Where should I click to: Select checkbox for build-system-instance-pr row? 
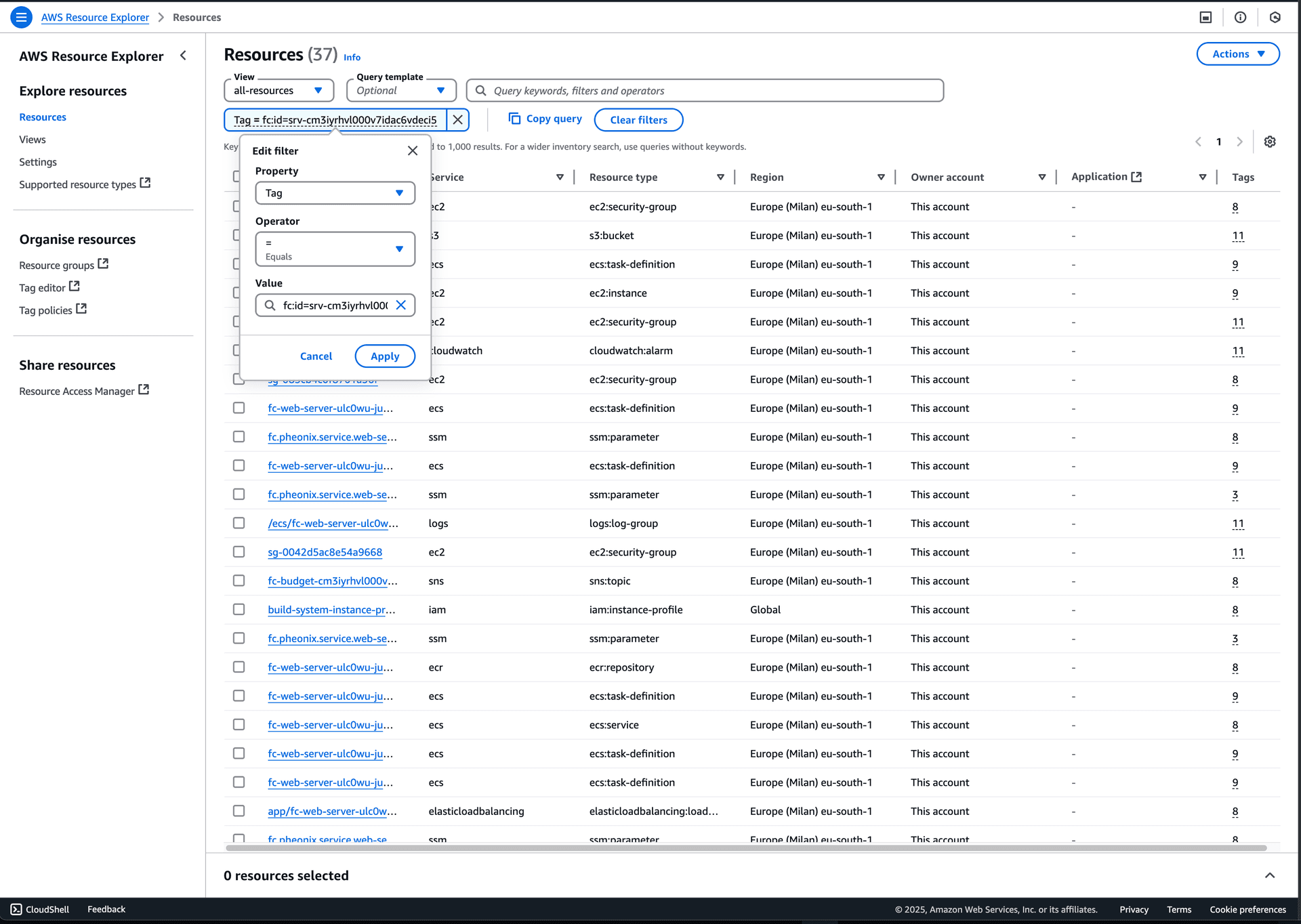click(239, 609)
